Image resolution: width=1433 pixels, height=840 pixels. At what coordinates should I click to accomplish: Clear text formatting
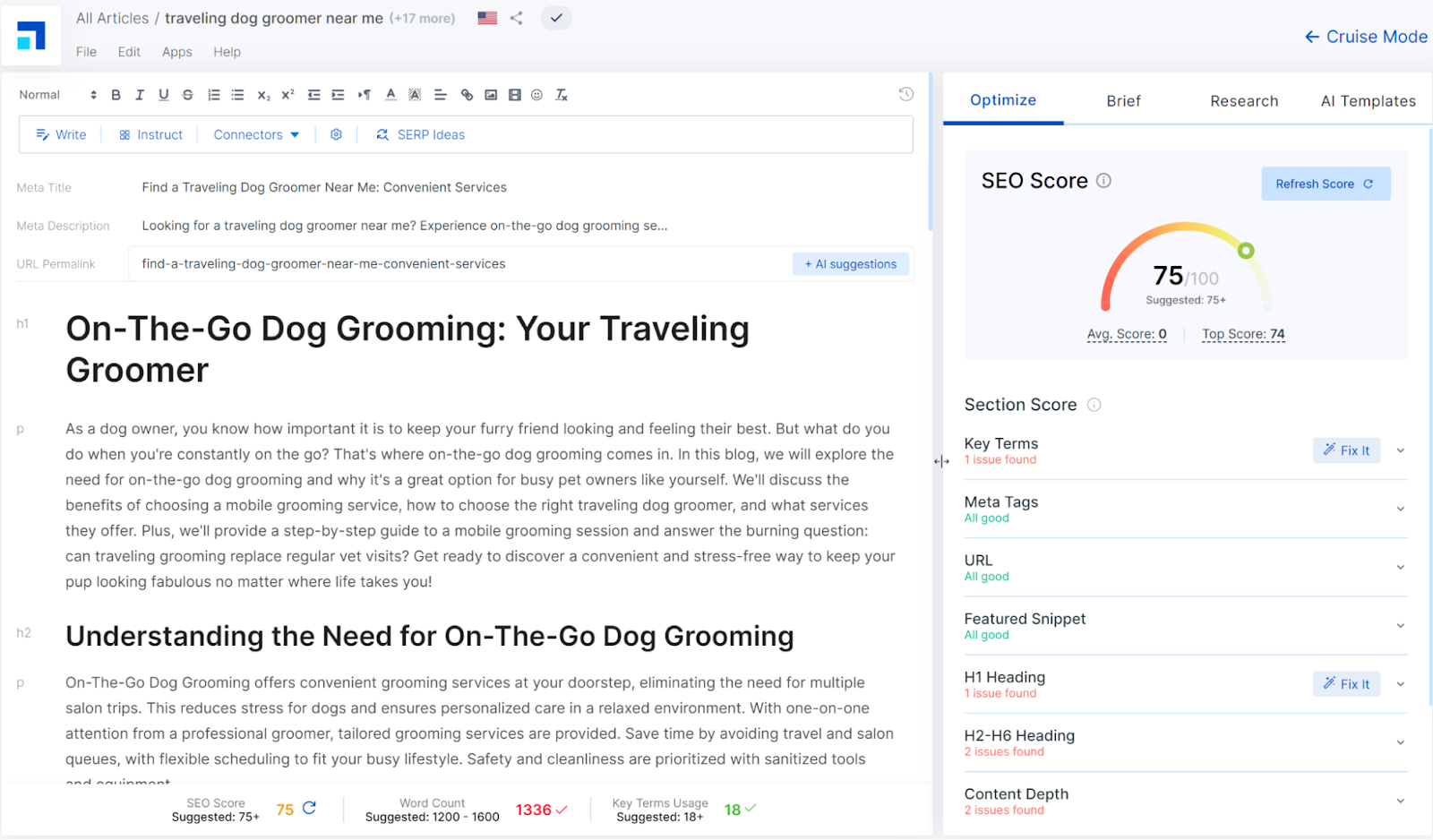click(x=562, y=95)
